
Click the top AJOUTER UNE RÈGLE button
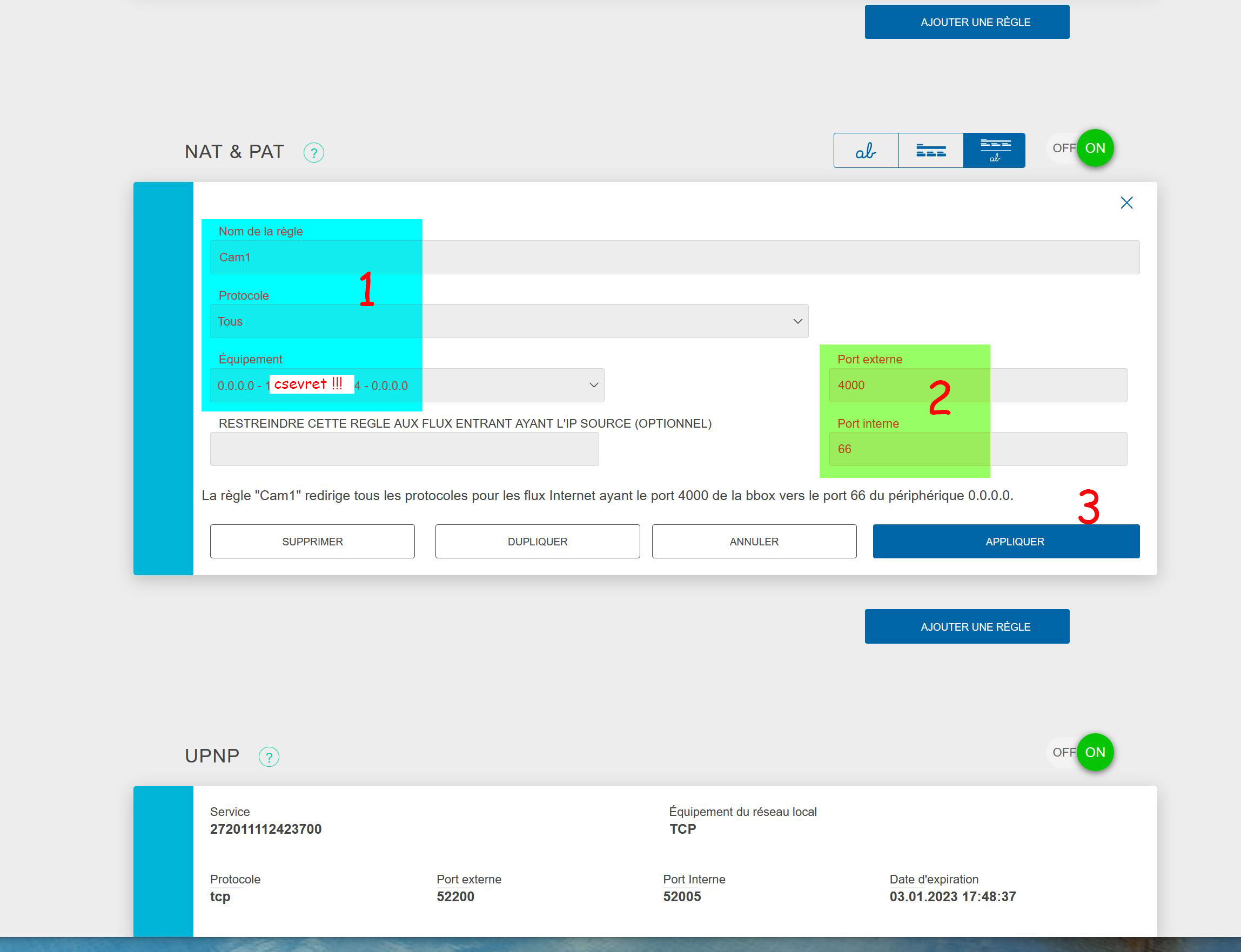(x=967, y=22)
